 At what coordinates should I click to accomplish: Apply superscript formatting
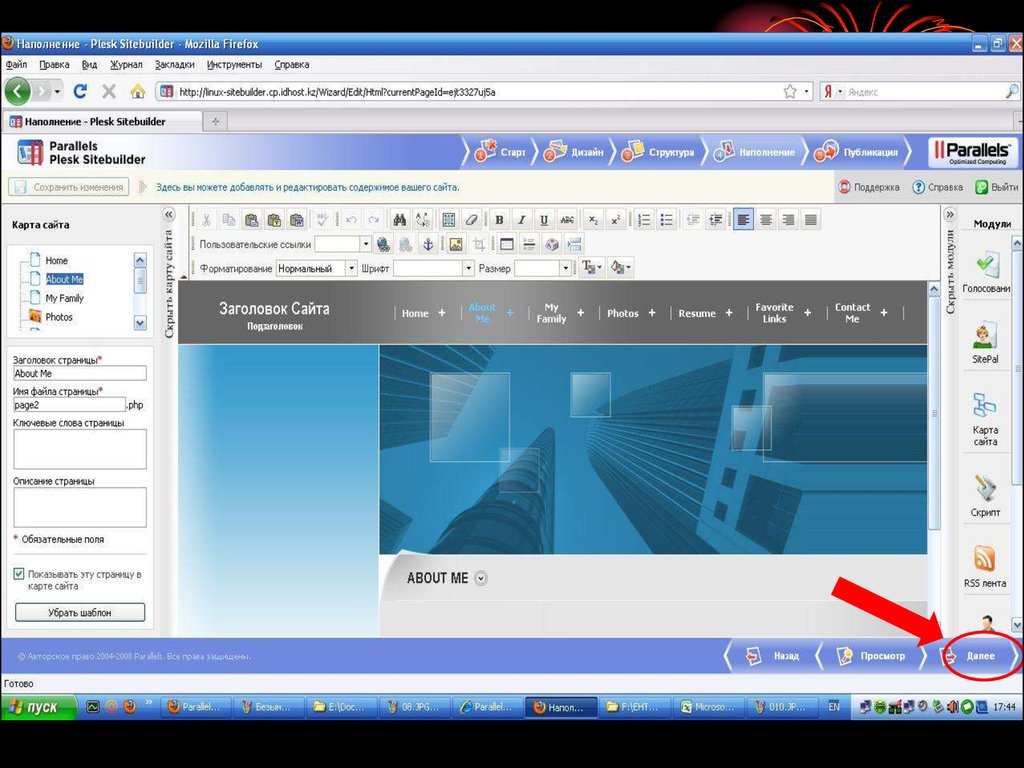click(x=615, y=220)
